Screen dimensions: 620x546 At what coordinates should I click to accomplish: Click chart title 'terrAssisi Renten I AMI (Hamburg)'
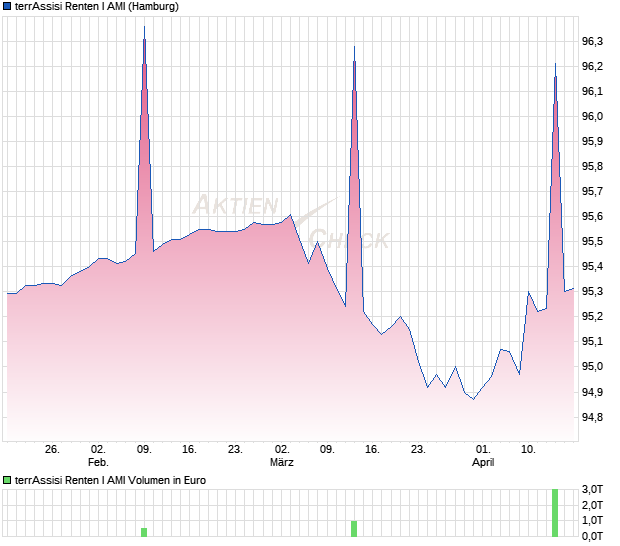(x=97, y=6)
